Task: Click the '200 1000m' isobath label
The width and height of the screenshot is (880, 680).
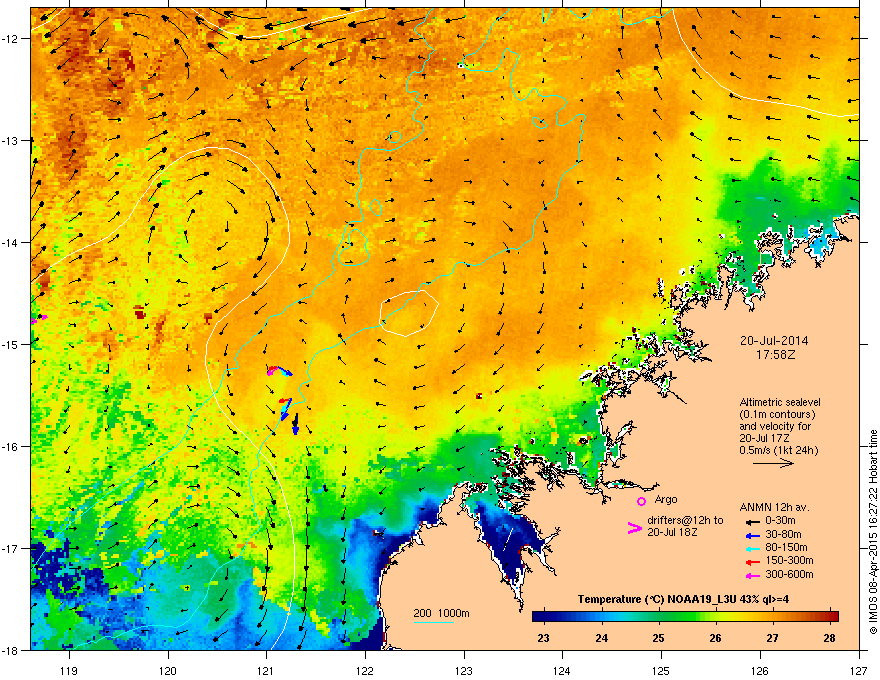Action: (442, 613)
